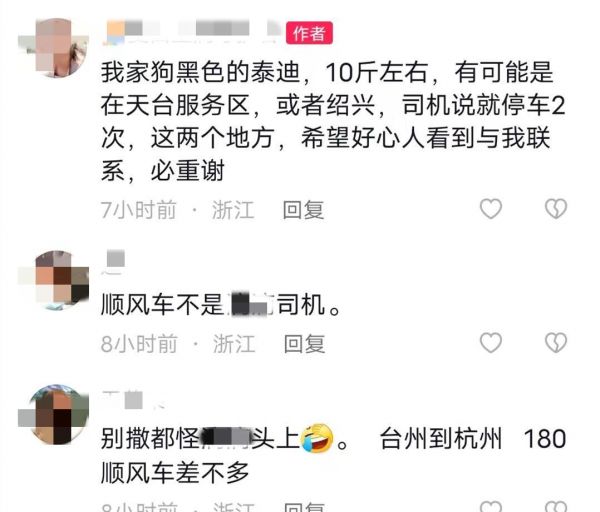Dislike the 顺风车不是 司机 comment
600x512 pixels.
click(556, 342)
